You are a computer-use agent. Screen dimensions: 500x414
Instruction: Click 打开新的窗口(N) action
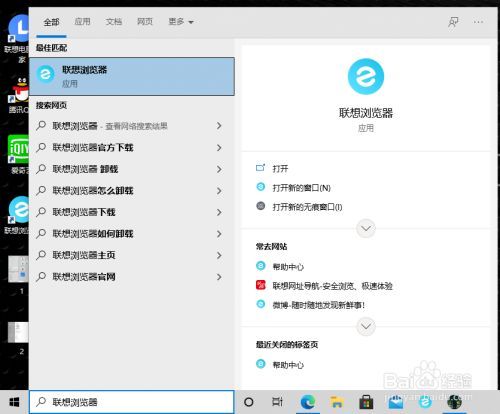click(301, 188)
